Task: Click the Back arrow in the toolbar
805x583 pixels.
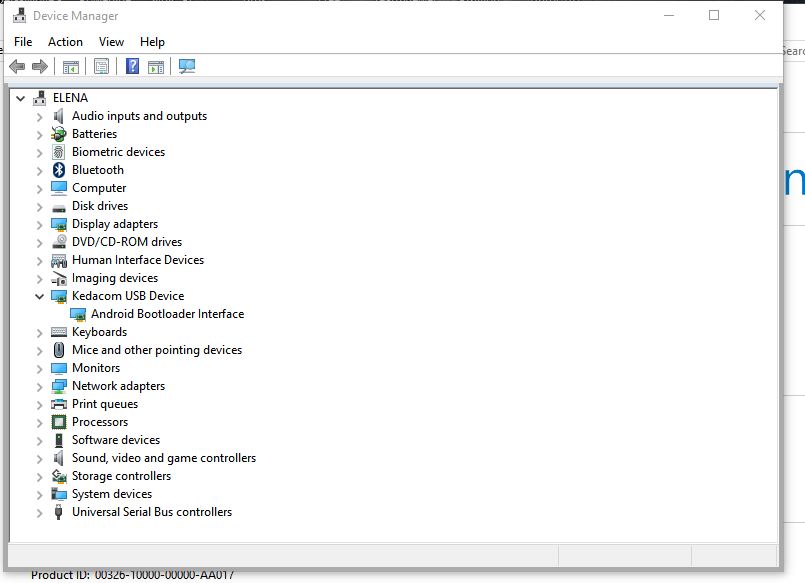Action: click(17, 67)
